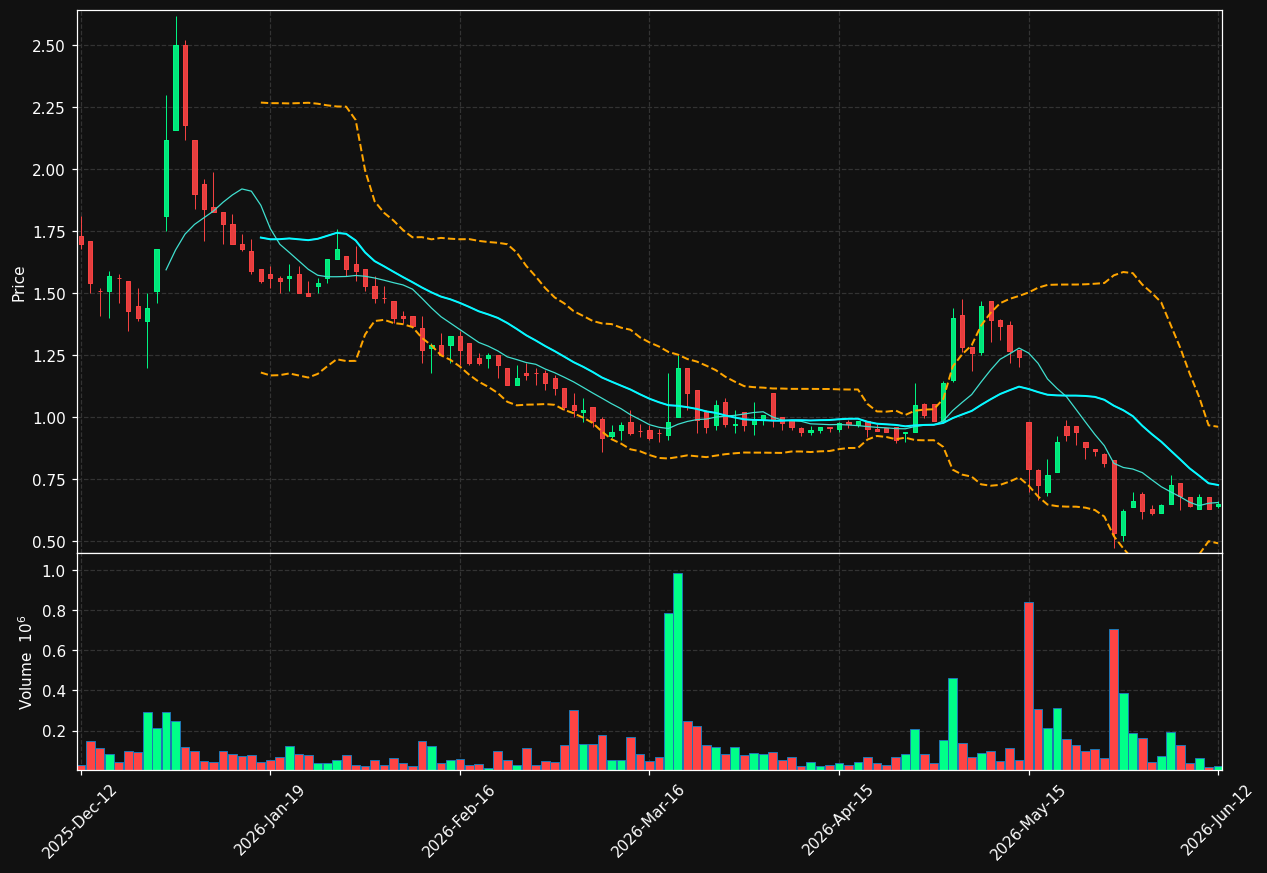Select the 2026-Mar-16 date label
Image resolution: width=1267 pixels, height=873 pixels.
647,820
